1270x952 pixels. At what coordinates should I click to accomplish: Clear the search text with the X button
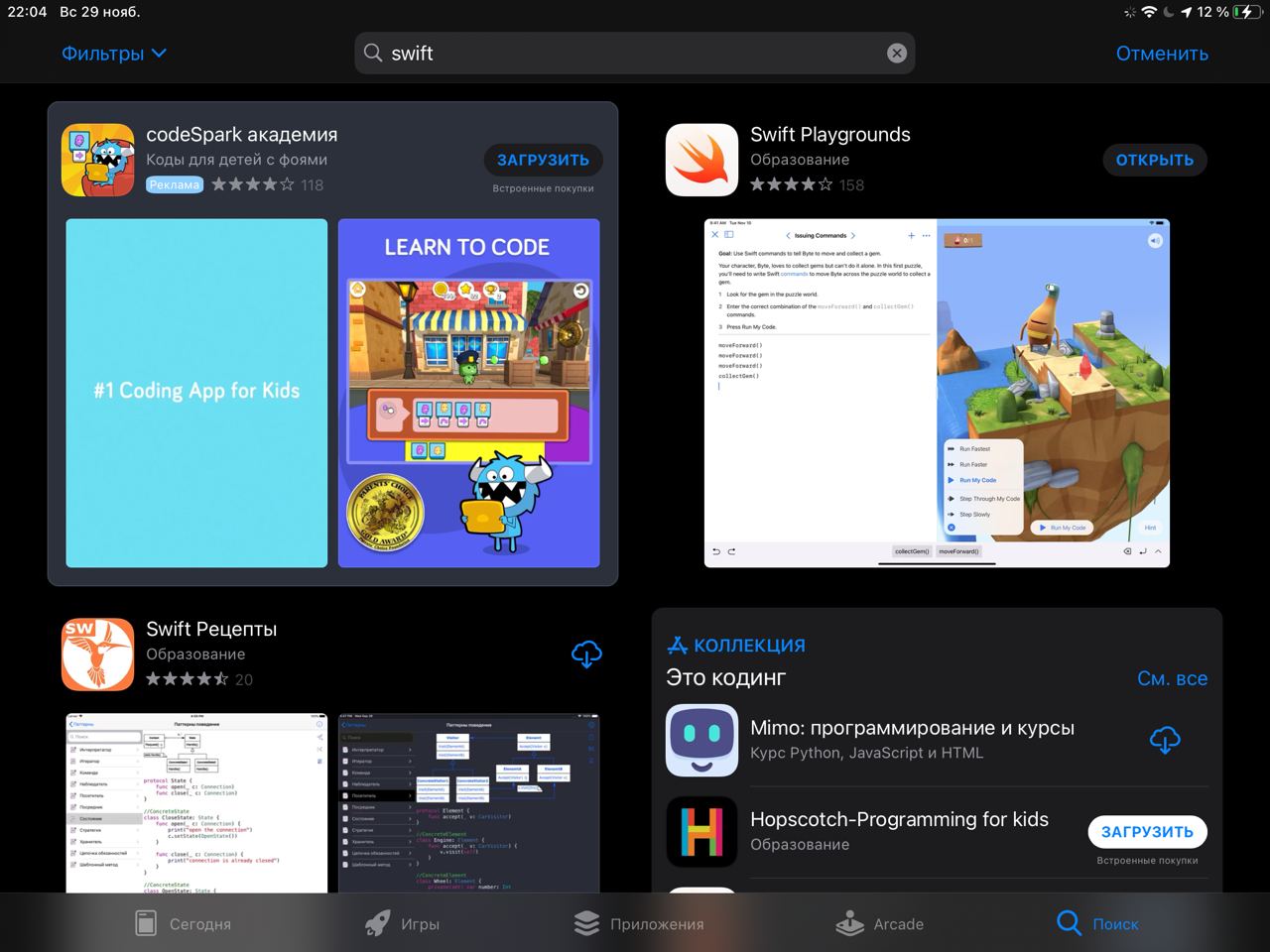click(x=897, y=54)
